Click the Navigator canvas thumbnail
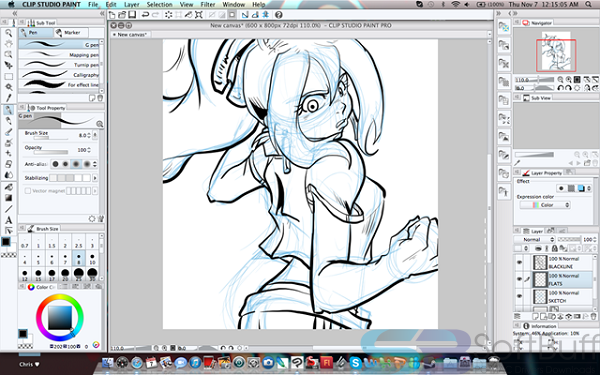Screen dimensions: 600x375 pyautogui.click(x=556, y=52)
